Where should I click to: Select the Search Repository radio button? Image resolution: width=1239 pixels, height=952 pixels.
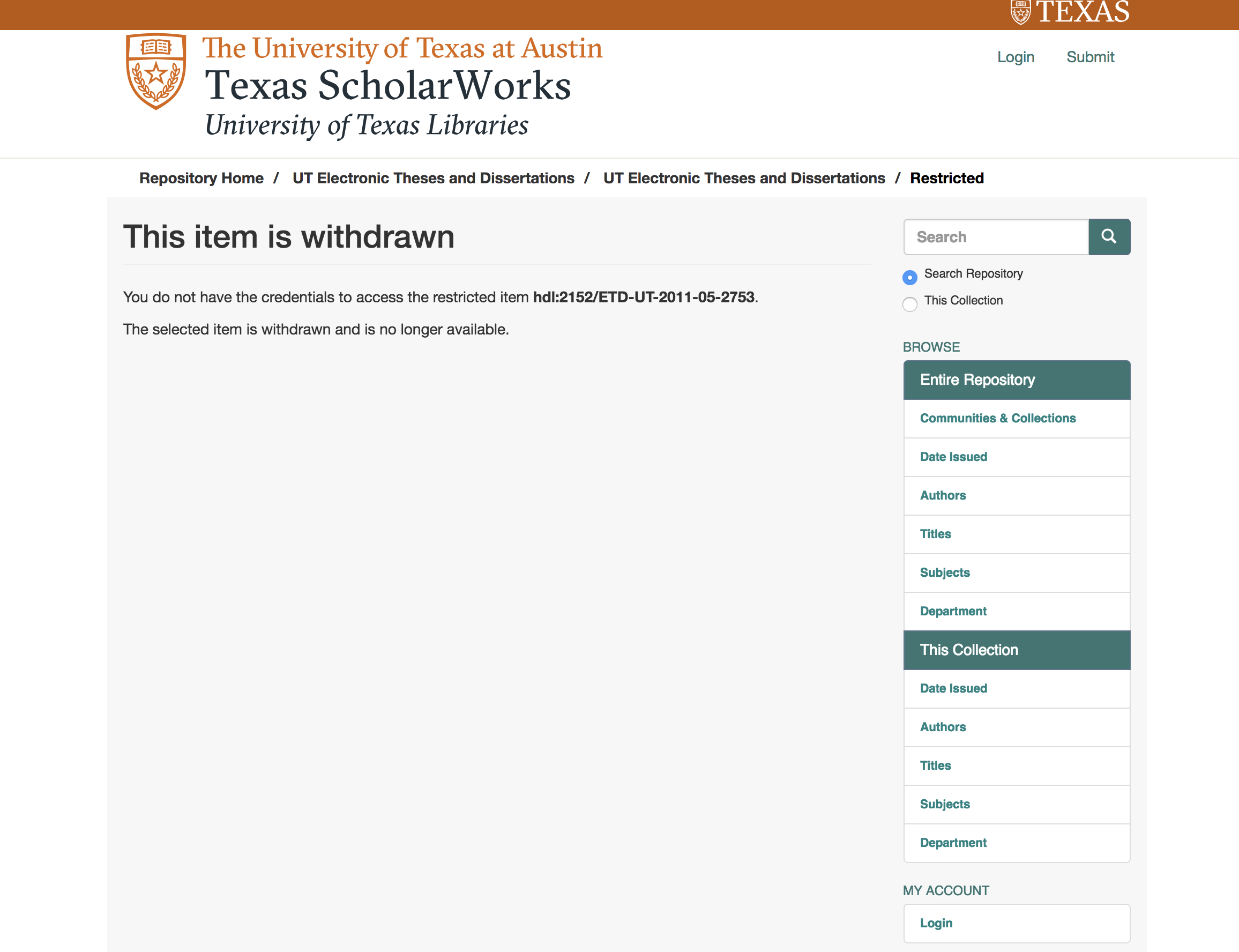909,277
